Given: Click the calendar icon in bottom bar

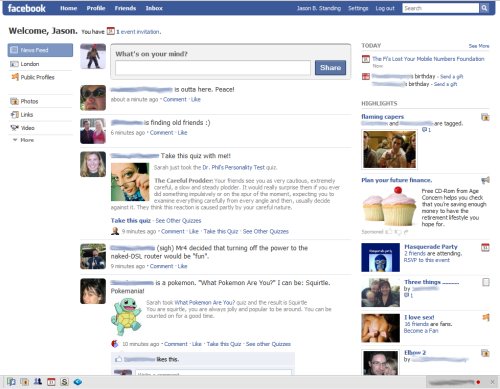Looking at the screenshot, I should pos(51,382).
